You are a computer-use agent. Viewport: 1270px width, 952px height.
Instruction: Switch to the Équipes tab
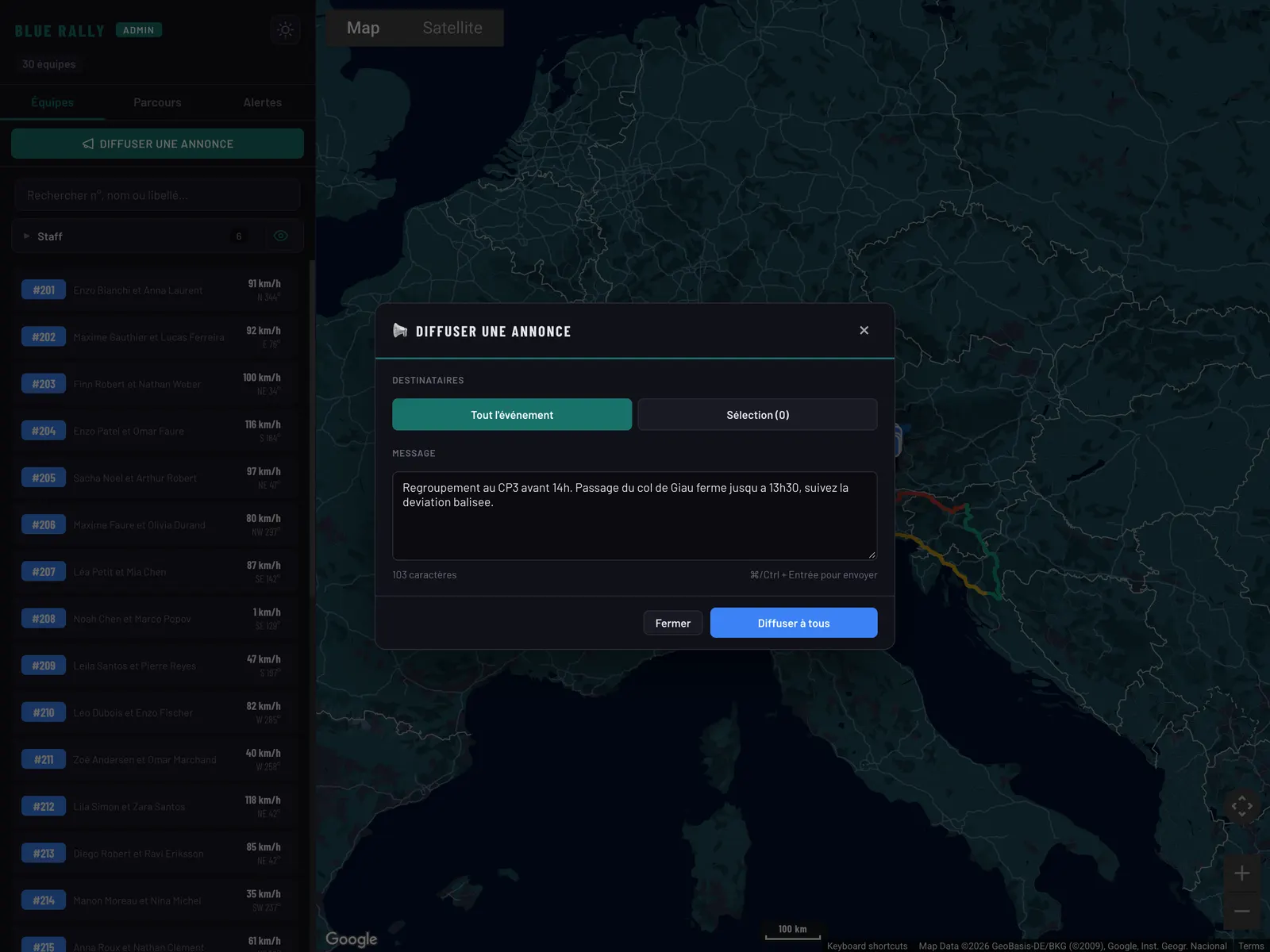pos(52,102)
